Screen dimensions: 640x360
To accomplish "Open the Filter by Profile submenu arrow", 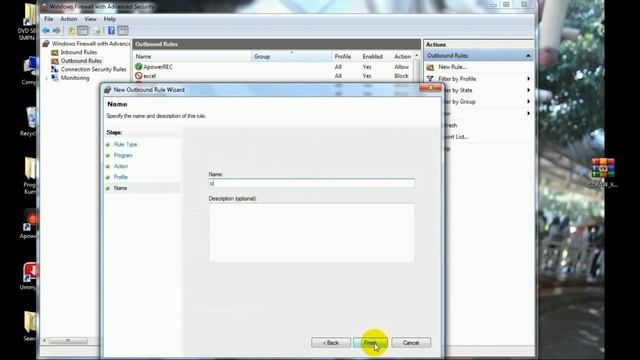I will (529, 79).
